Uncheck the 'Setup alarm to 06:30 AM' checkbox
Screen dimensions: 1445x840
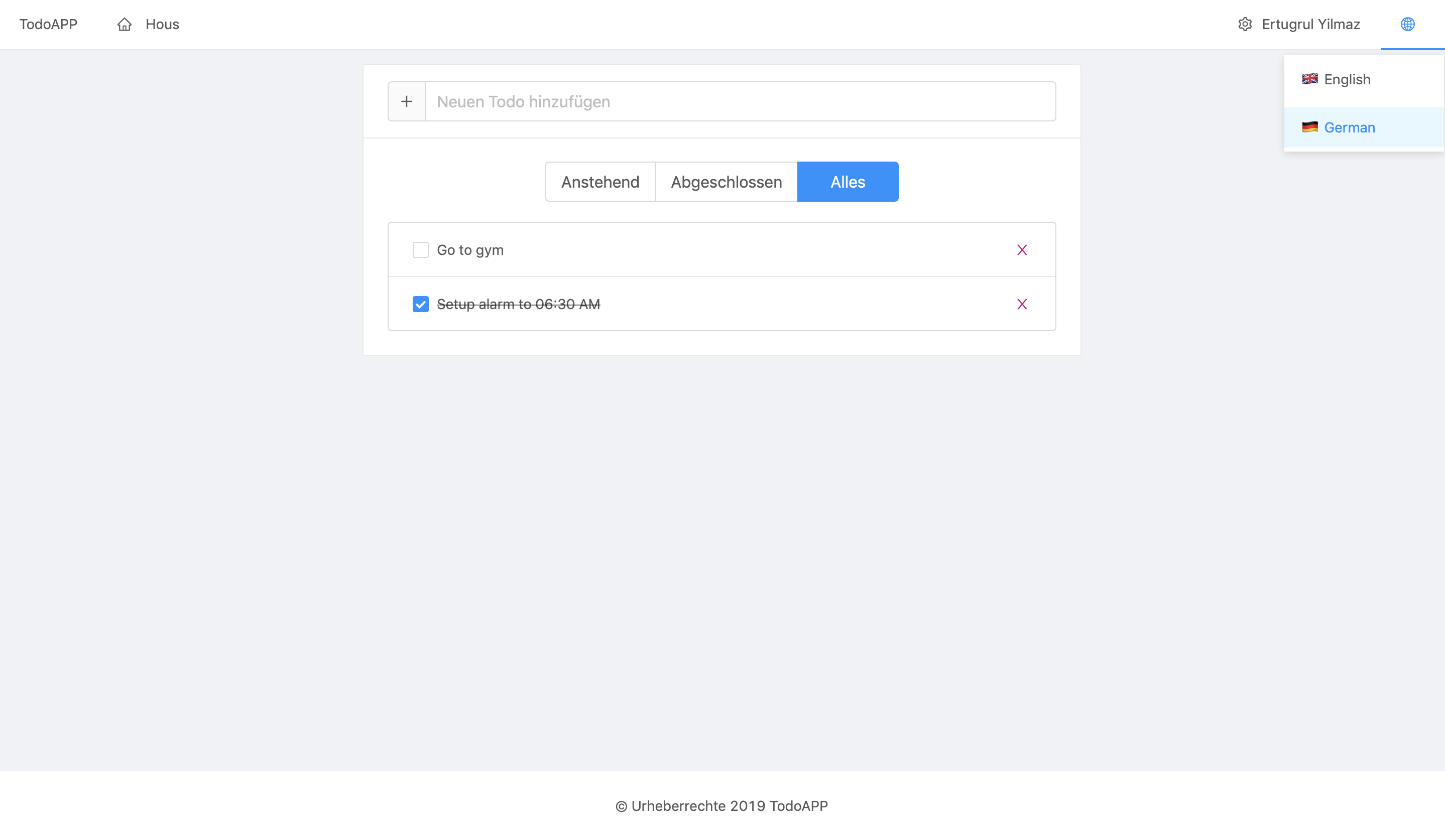tap(420, 304)
